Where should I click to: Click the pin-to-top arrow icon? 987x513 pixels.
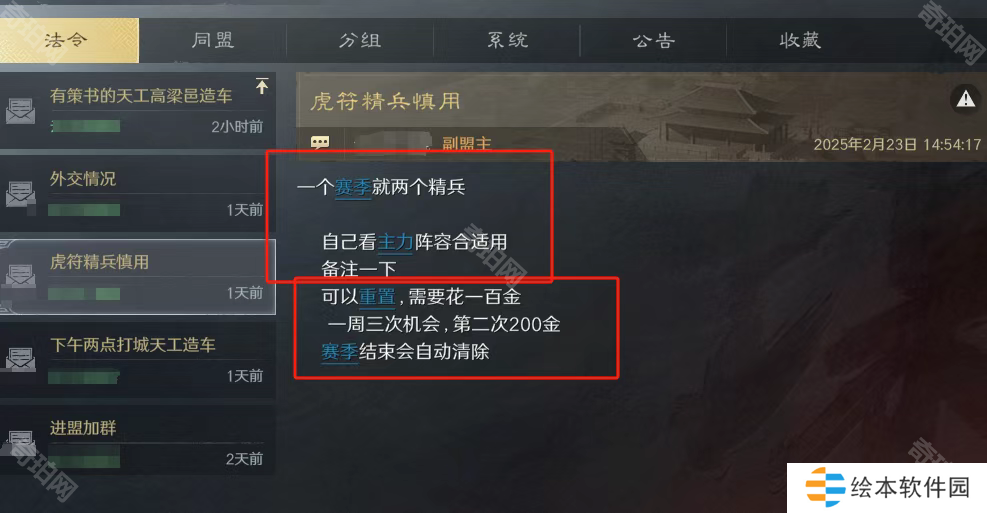coord(262,86)
